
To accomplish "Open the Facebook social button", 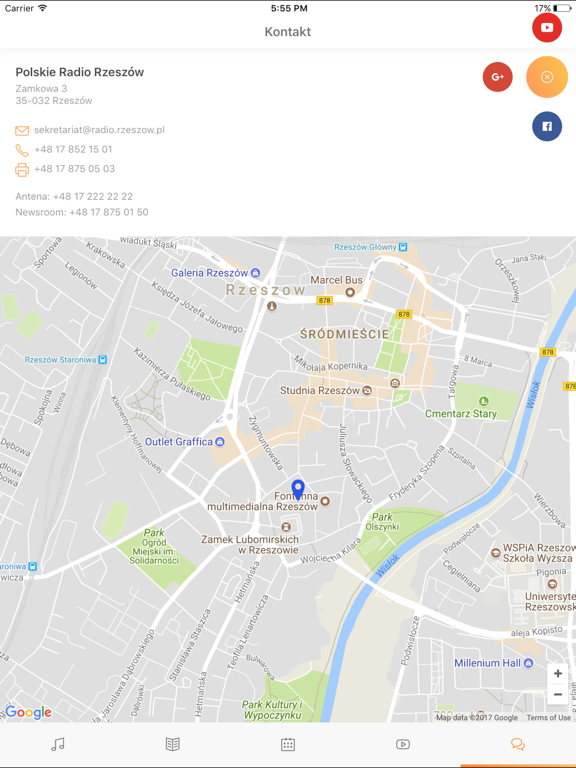I will 547,126.
